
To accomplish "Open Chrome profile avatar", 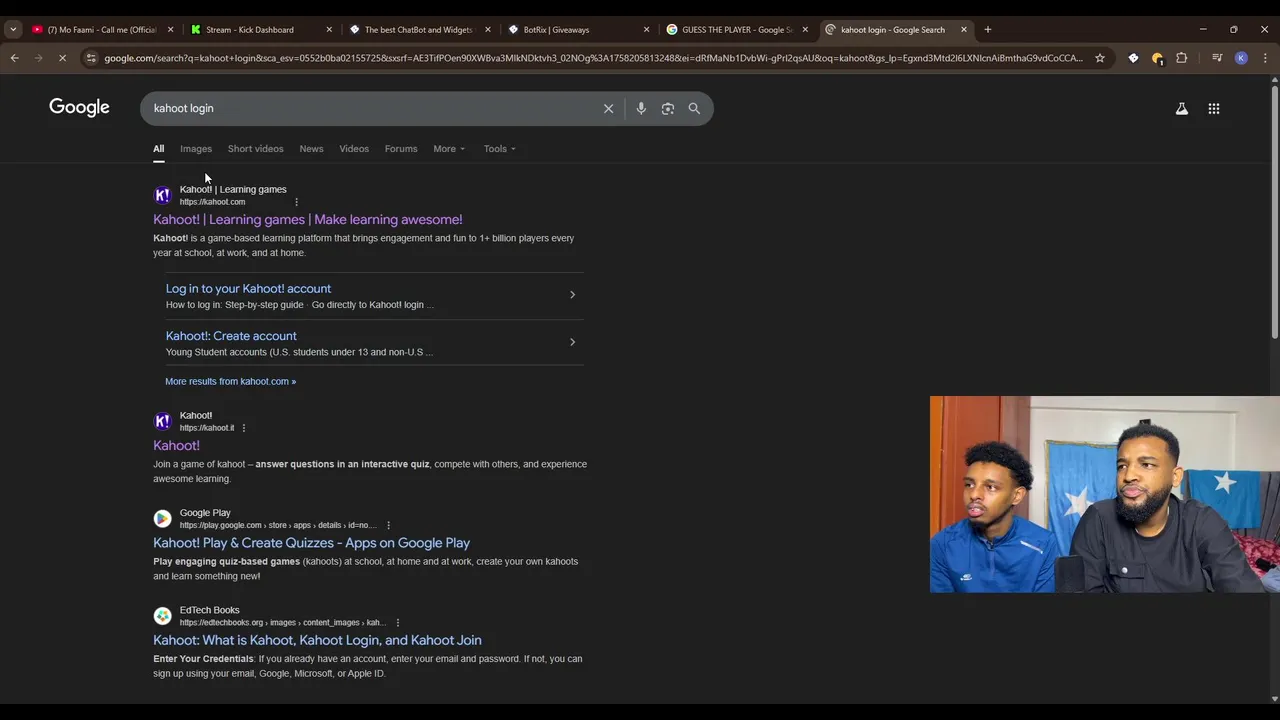I will [x=1241, y=58].
